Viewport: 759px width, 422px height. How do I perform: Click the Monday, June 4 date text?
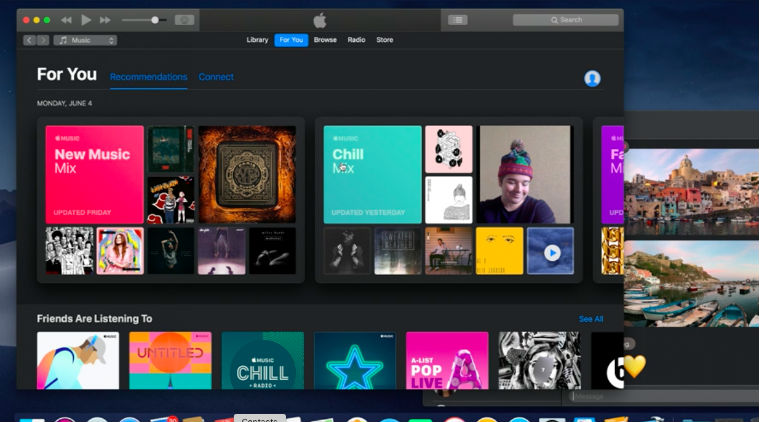click(x=64, y=103)
